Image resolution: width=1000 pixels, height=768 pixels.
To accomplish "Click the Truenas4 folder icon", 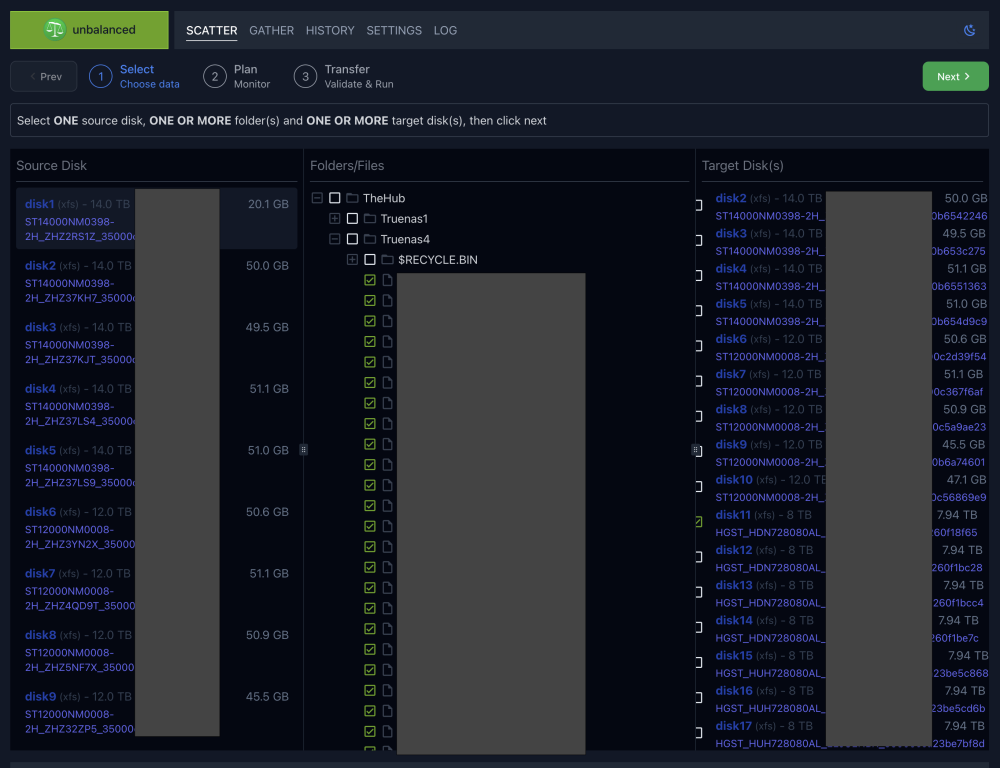I will click(370, 239).
